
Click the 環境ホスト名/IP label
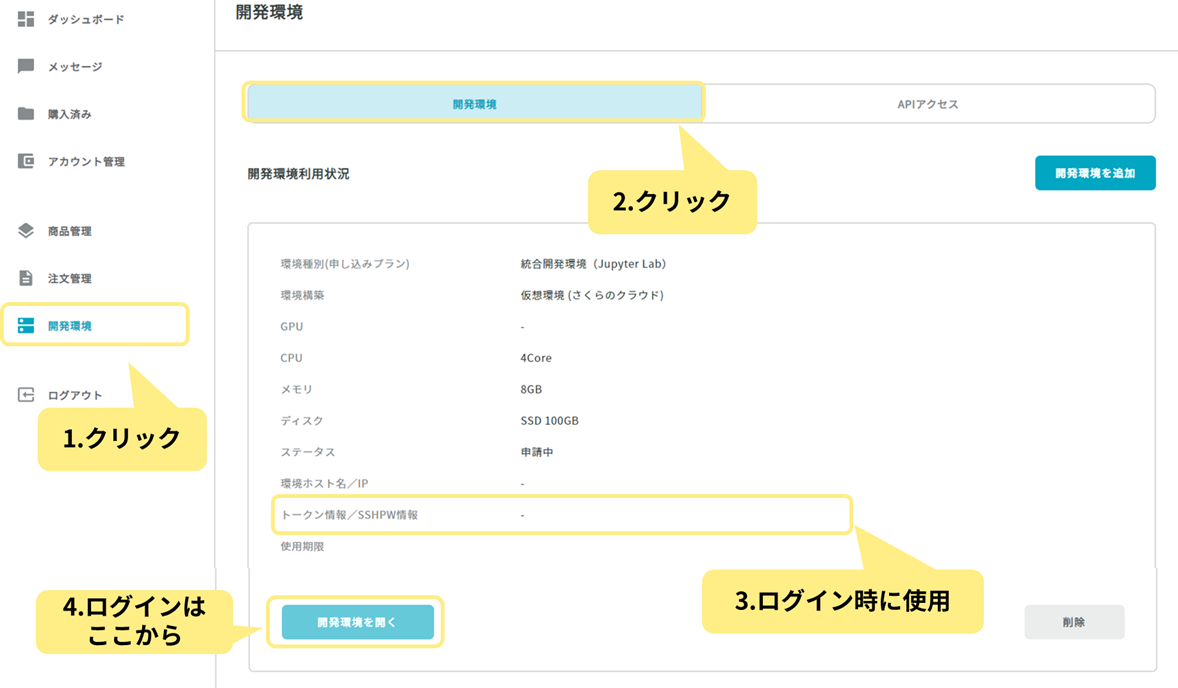[x=325, y=484]
